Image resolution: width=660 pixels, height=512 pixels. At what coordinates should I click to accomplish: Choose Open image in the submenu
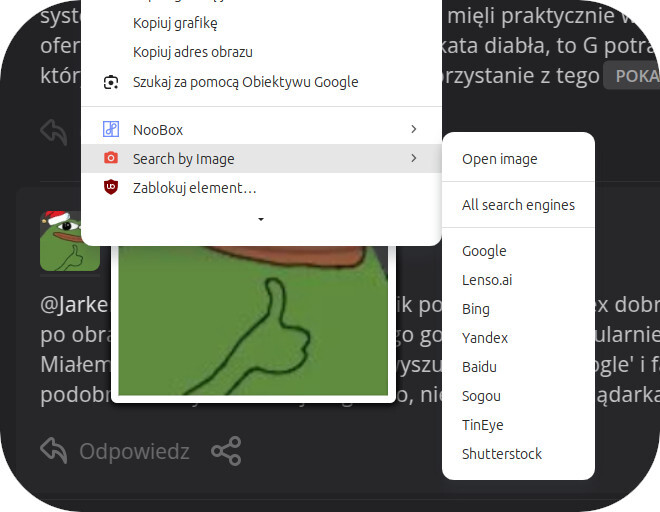[499, 159]
